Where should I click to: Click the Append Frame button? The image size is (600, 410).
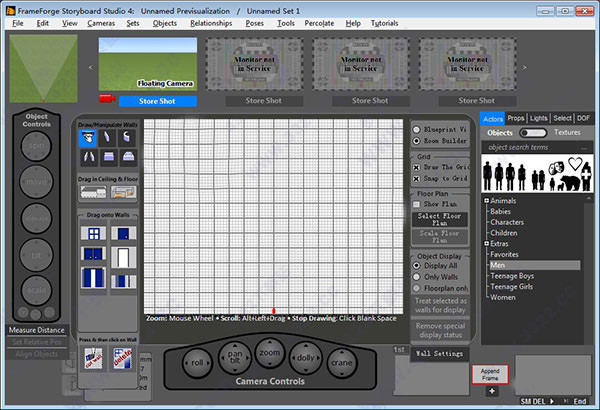[x=490, y=374]
